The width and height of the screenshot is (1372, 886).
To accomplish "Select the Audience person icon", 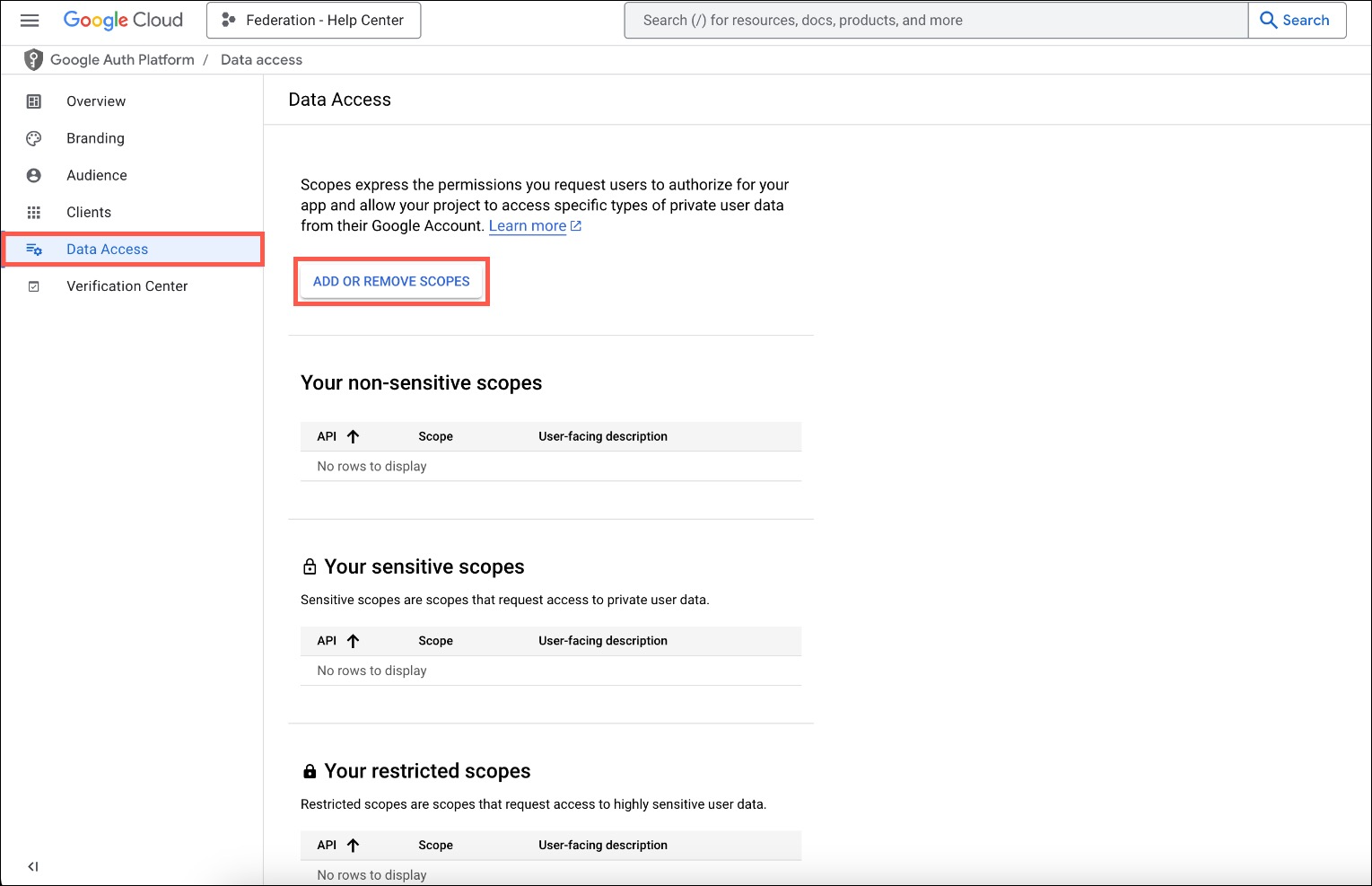I will 33,175.
